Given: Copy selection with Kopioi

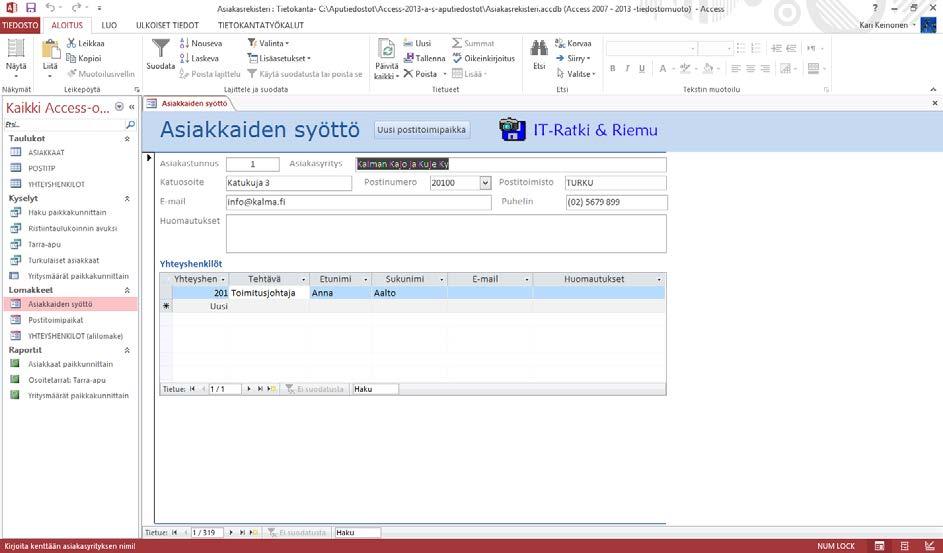Looking at the screenshot, I should tap(84, 58).
